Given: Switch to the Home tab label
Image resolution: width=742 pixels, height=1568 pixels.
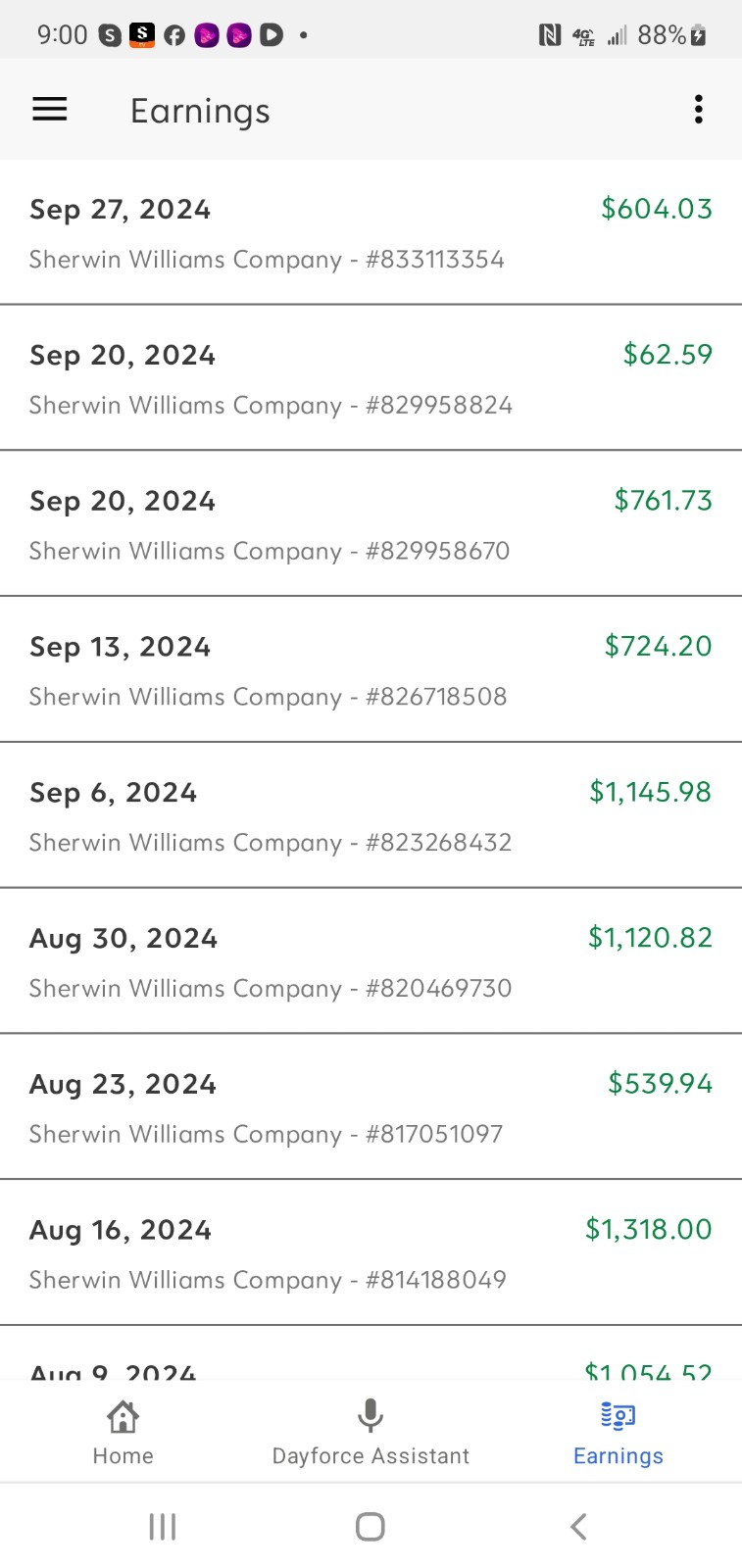Looking at the screenshot, I should click(124, 1456).
